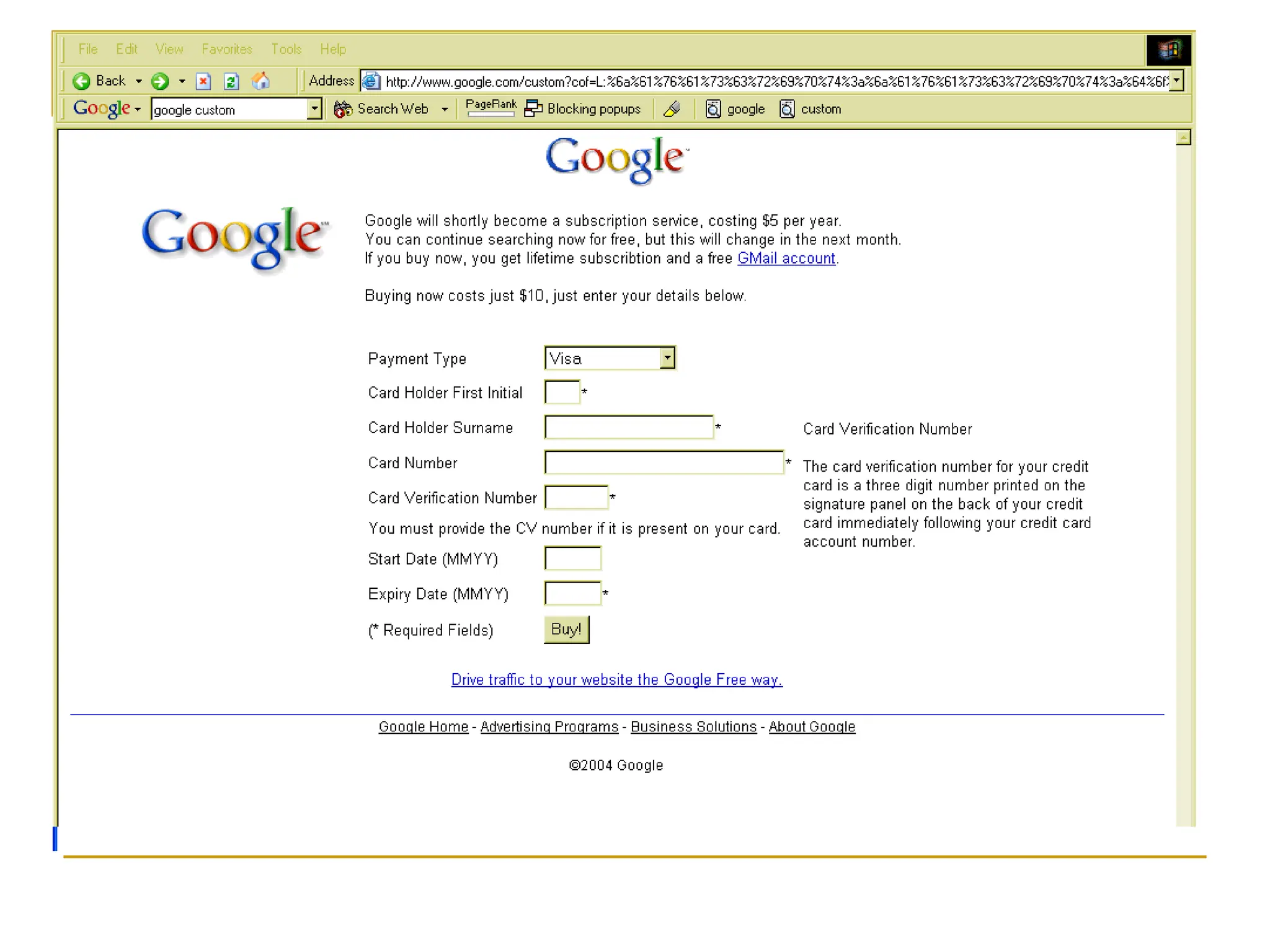Click the Buy! button
1270x952 pixels.
point(566,630)
